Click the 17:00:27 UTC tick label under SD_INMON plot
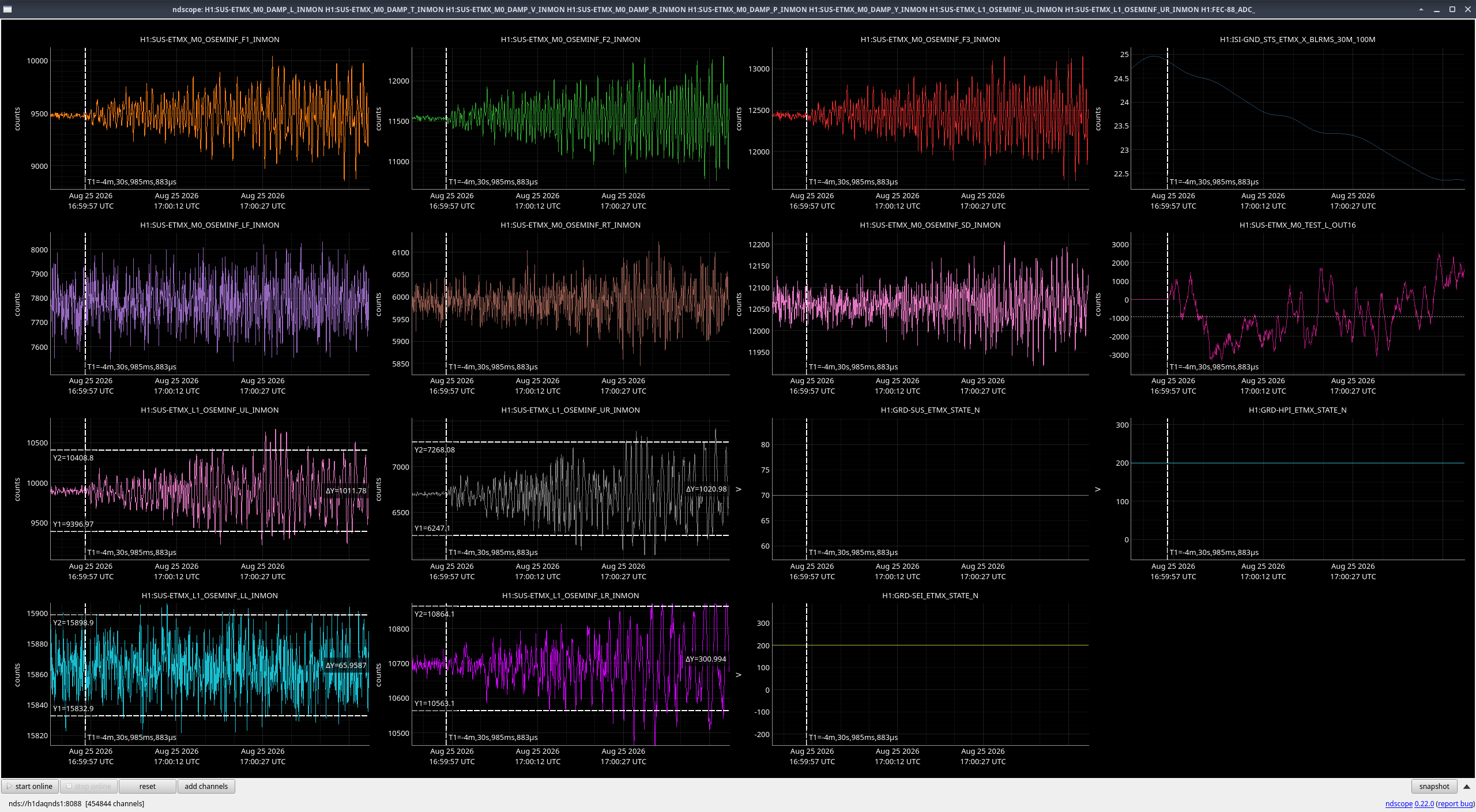The image size is (1476, 812). (x=983, y=391)
